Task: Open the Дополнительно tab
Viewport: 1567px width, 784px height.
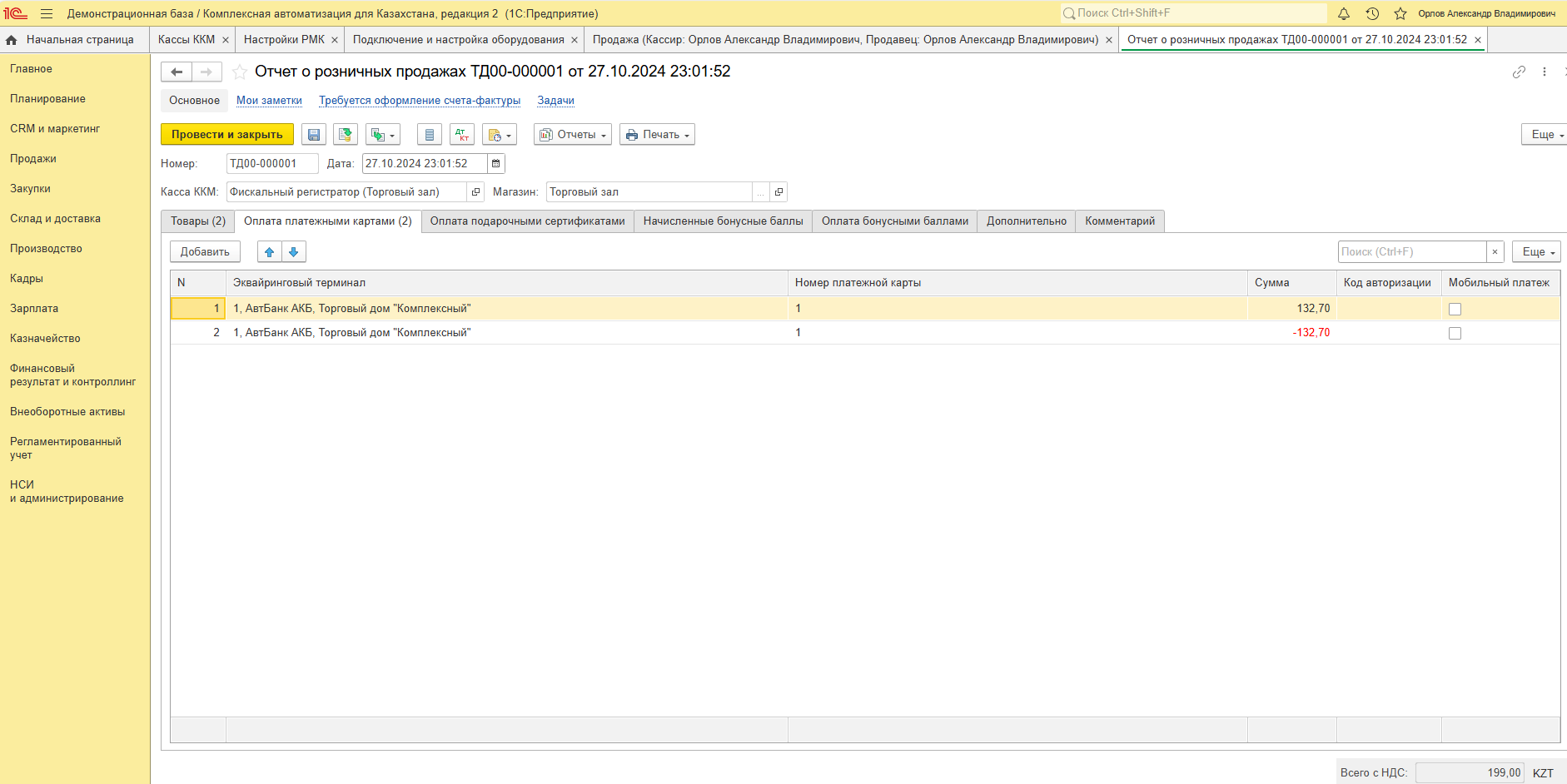Action: 1026,221
